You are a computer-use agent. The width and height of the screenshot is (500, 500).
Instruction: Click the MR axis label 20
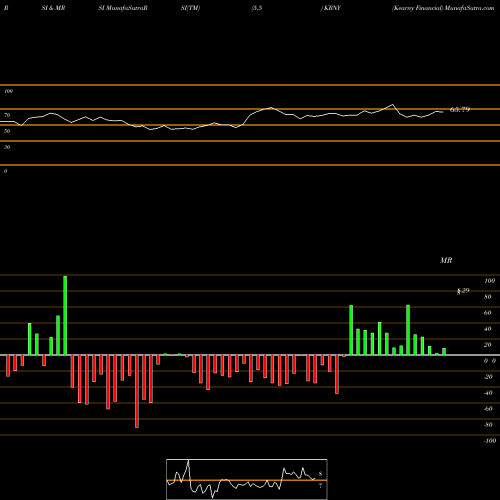point(488,345)
